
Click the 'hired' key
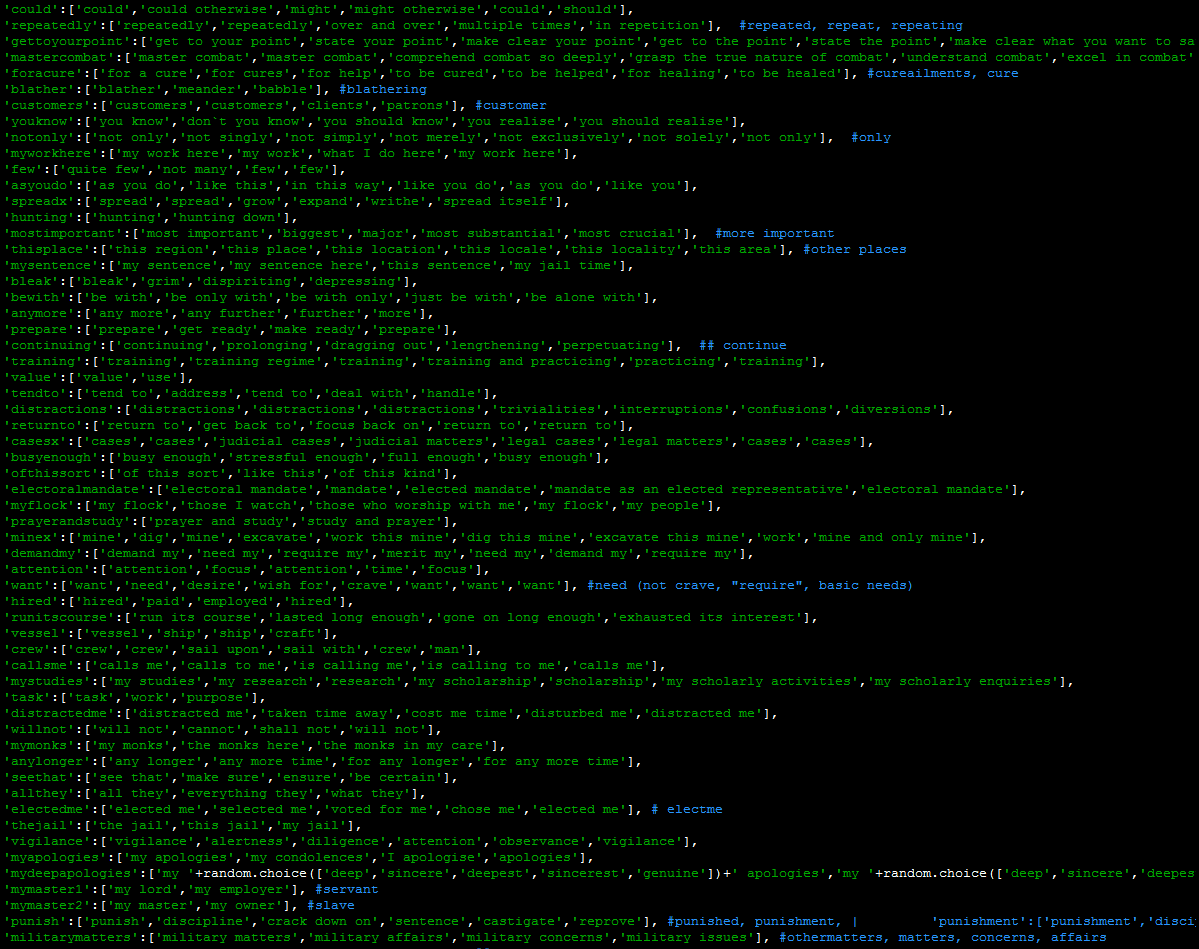click(31, 602)
